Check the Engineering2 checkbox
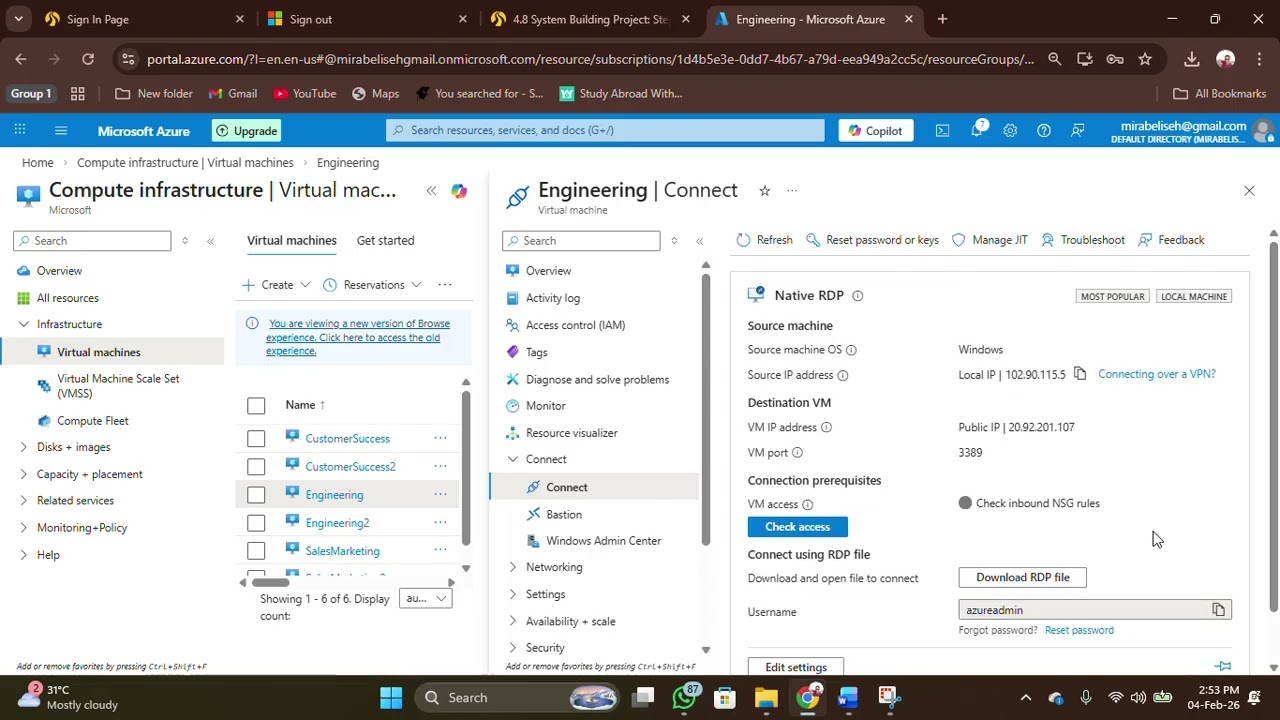The width and height of the screenshot is (1280, 720). click(256, 523)
